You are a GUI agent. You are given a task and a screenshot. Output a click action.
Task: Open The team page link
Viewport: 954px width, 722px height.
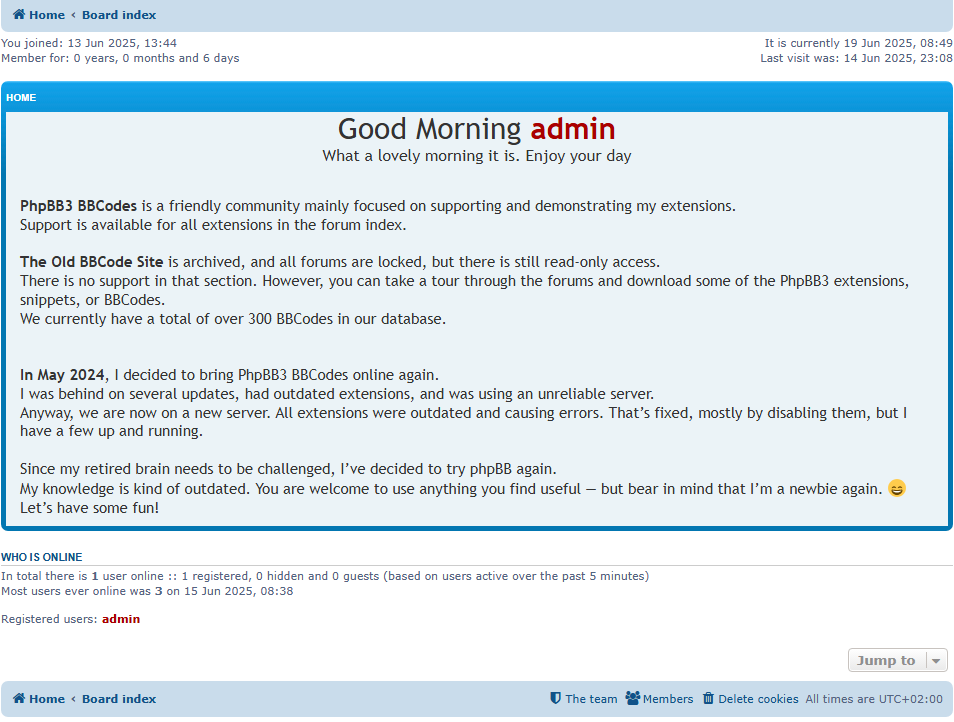(591, 699)
